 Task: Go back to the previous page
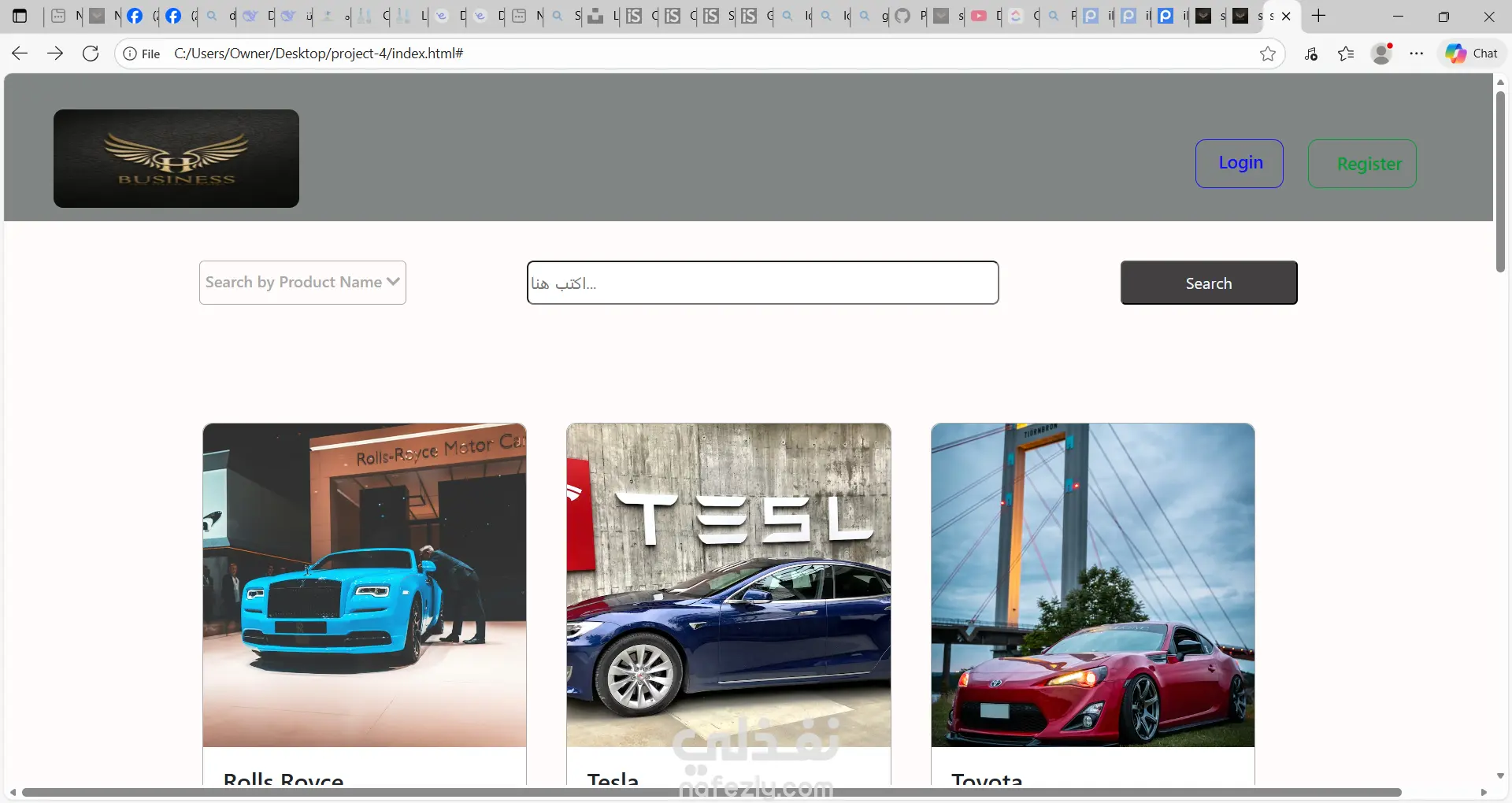20,54
